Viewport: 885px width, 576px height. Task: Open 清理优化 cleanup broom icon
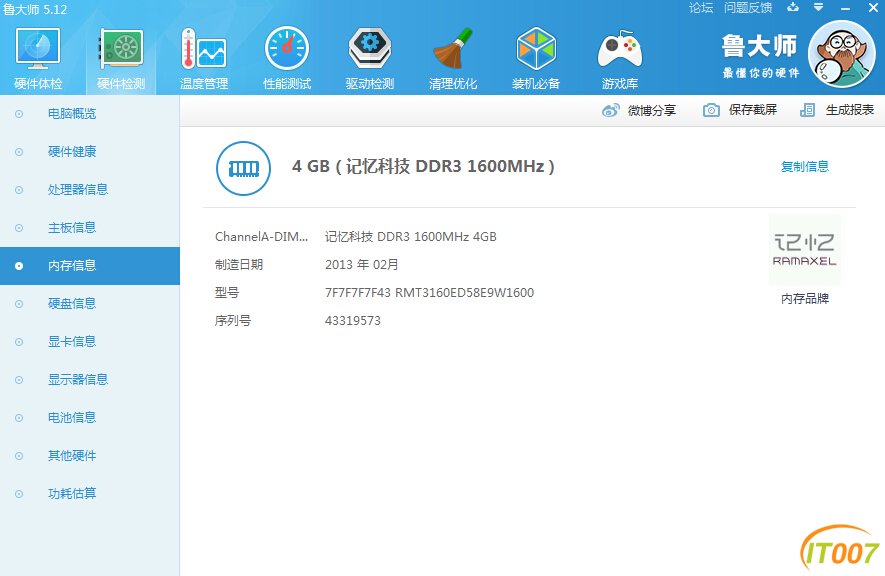pos(453,49)
